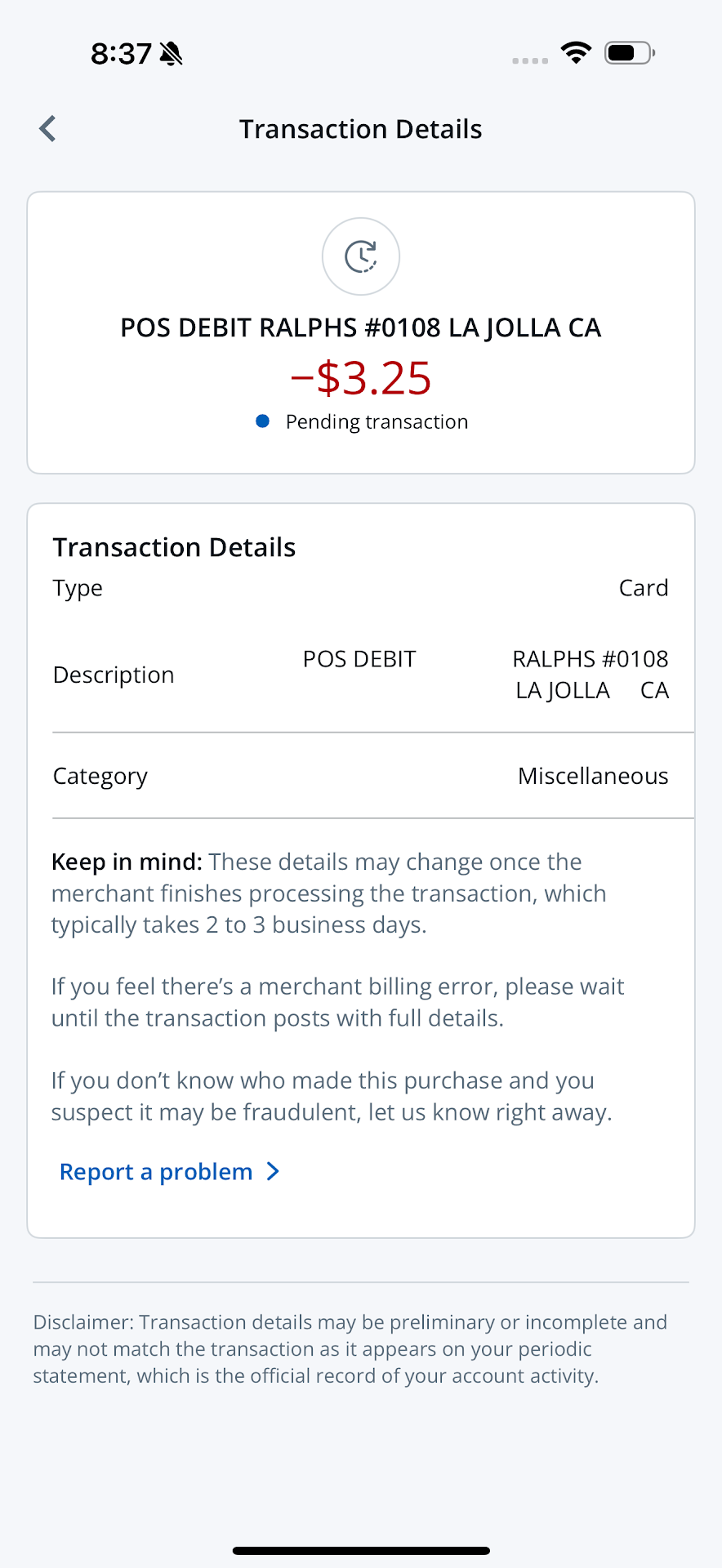722x1568 pixels.
Task: Tap the Card type value
Action: (x=644, y=588)
